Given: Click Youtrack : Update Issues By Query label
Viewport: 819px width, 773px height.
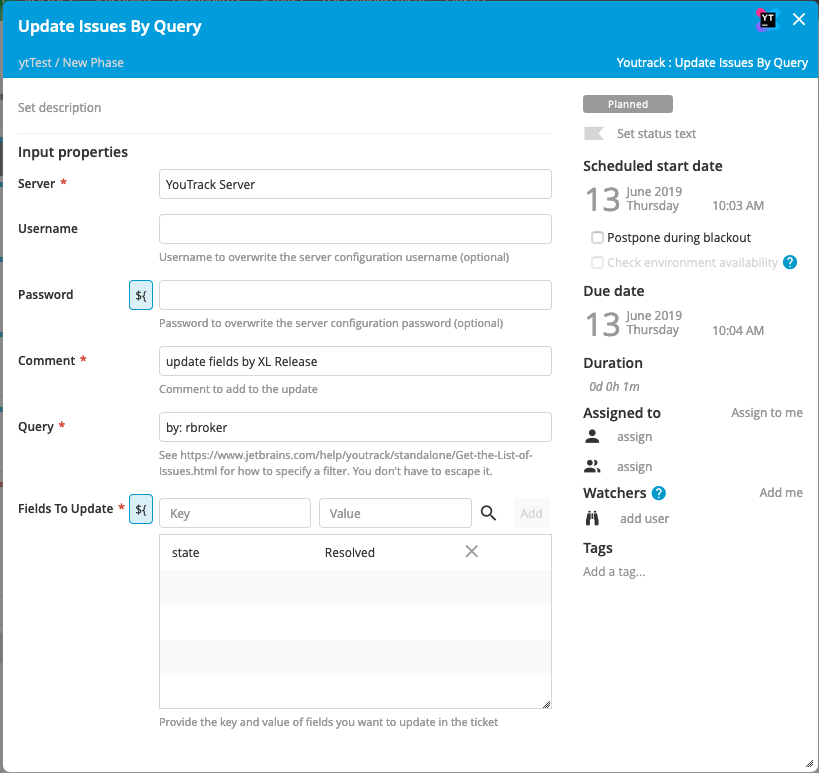Looking at the screenshot, I should (x=712, y=63).
